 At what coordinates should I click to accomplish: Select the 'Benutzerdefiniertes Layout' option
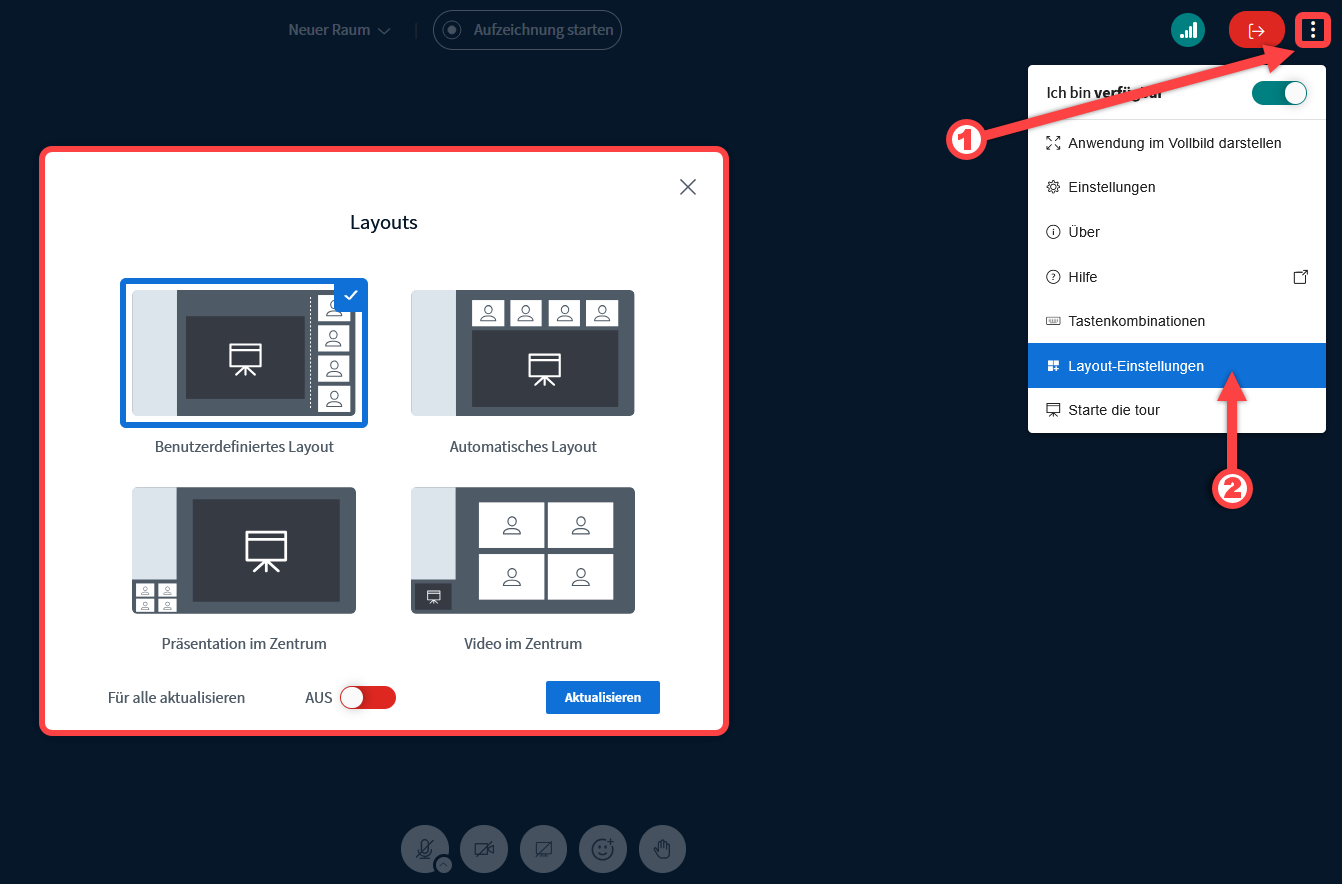244,353
